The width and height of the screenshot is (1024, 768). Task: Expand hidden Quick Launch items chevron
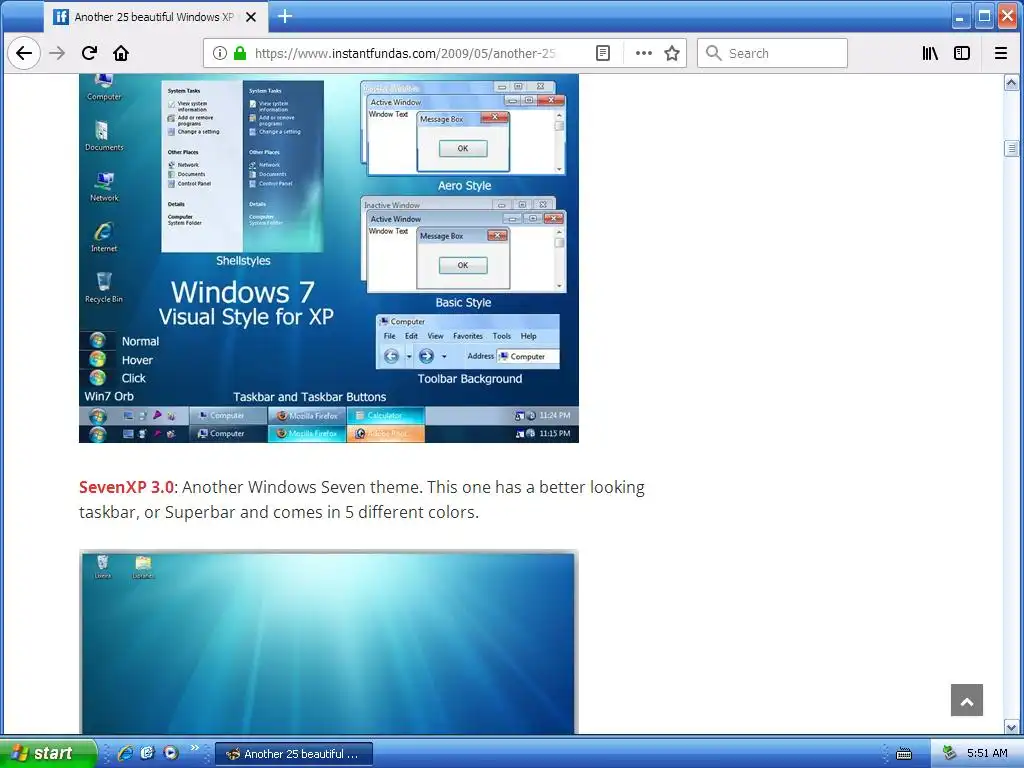[x=194, y=748]
